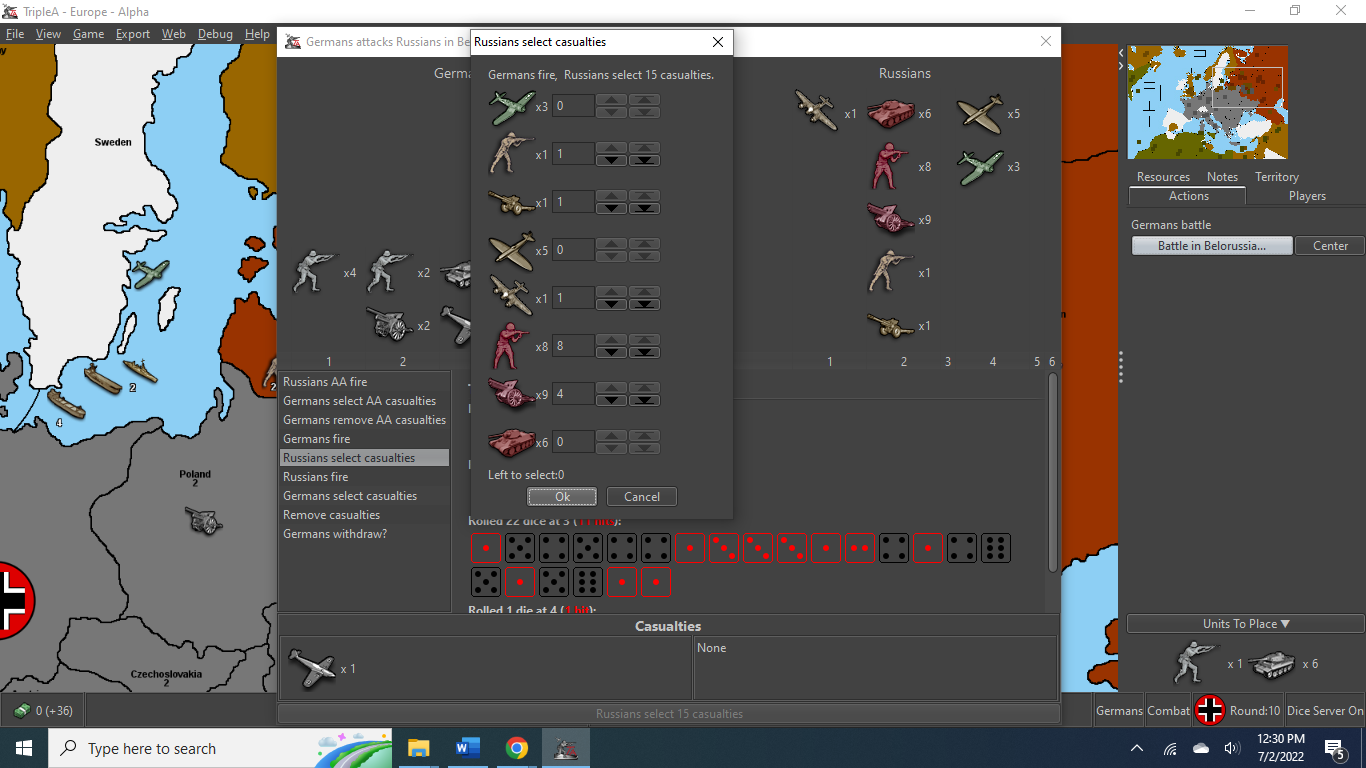Switch to the Players tab
Image resolution: width=1366 pixels, height=768 pixels.
point(1307,196)
